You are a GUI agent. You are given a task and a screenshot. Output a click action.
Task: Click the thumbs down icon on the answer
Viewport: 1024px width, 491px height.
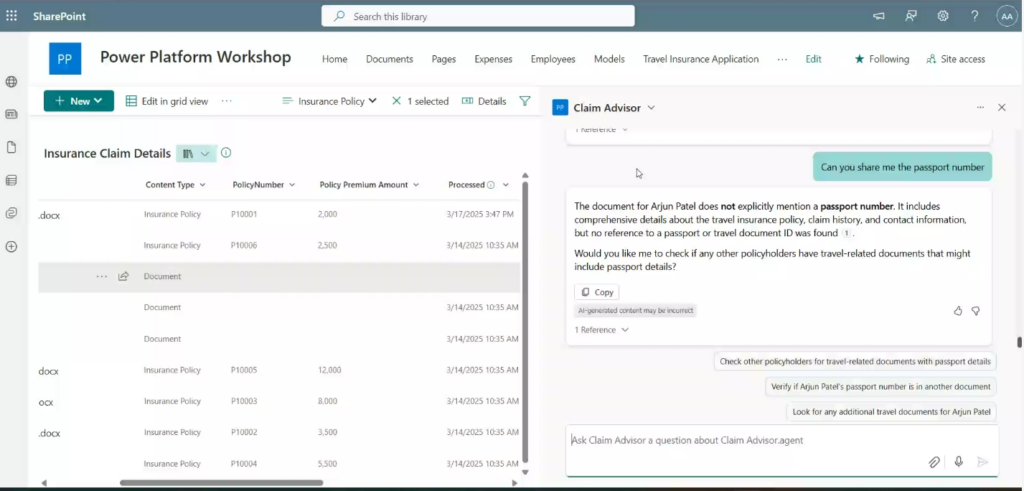click(x=976, y=311)
